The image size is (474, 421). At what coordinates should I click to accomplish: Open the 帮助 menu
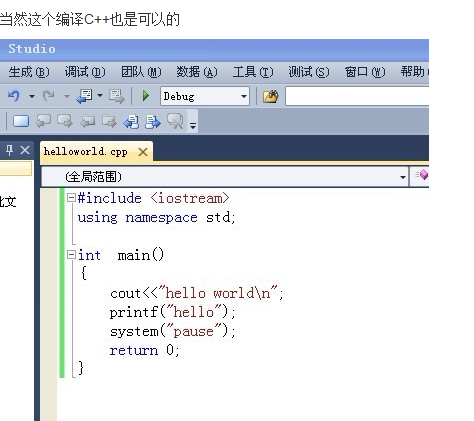(414, 72)
